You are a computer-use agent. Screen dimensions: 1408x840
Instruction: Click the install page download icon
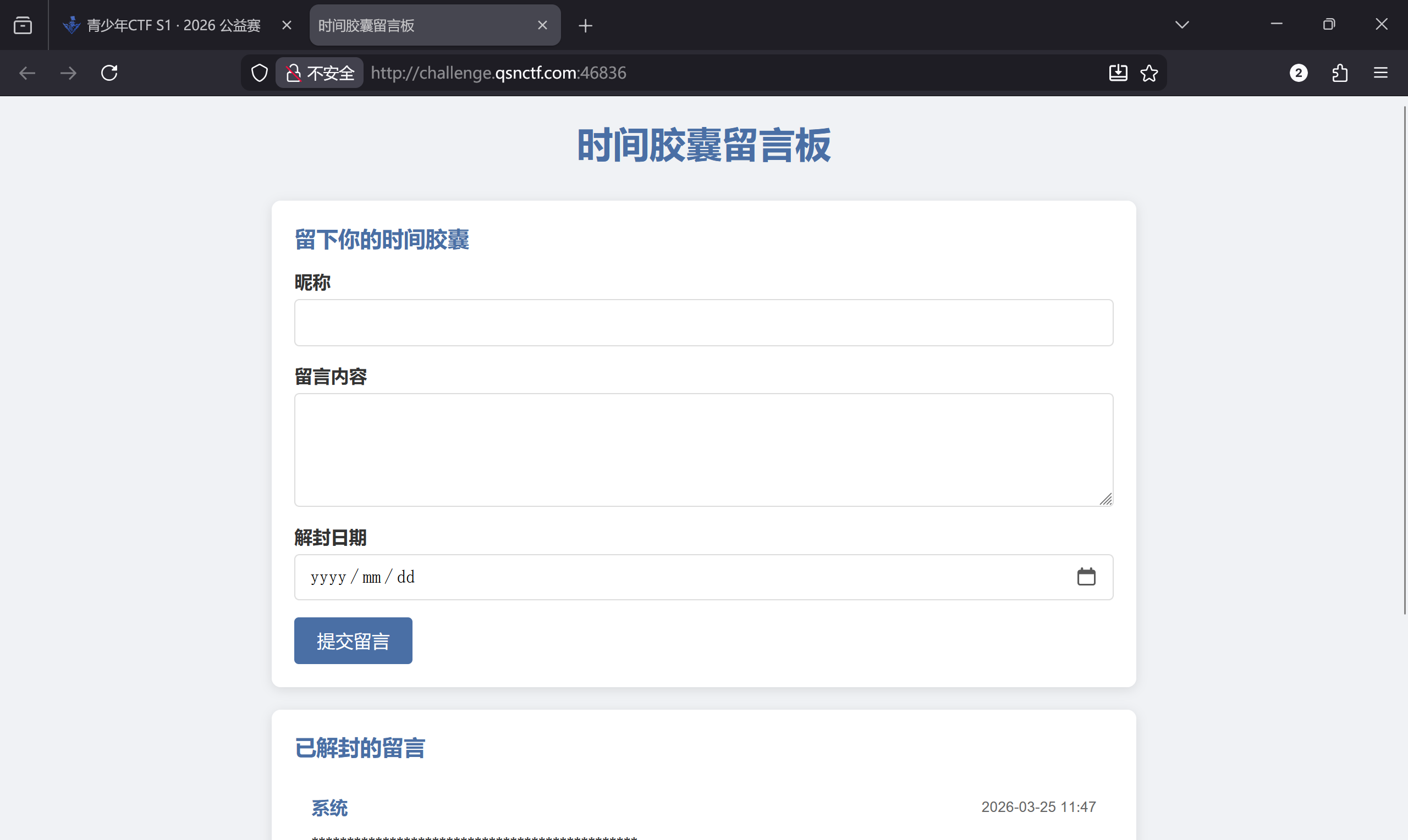(1118, 73)
